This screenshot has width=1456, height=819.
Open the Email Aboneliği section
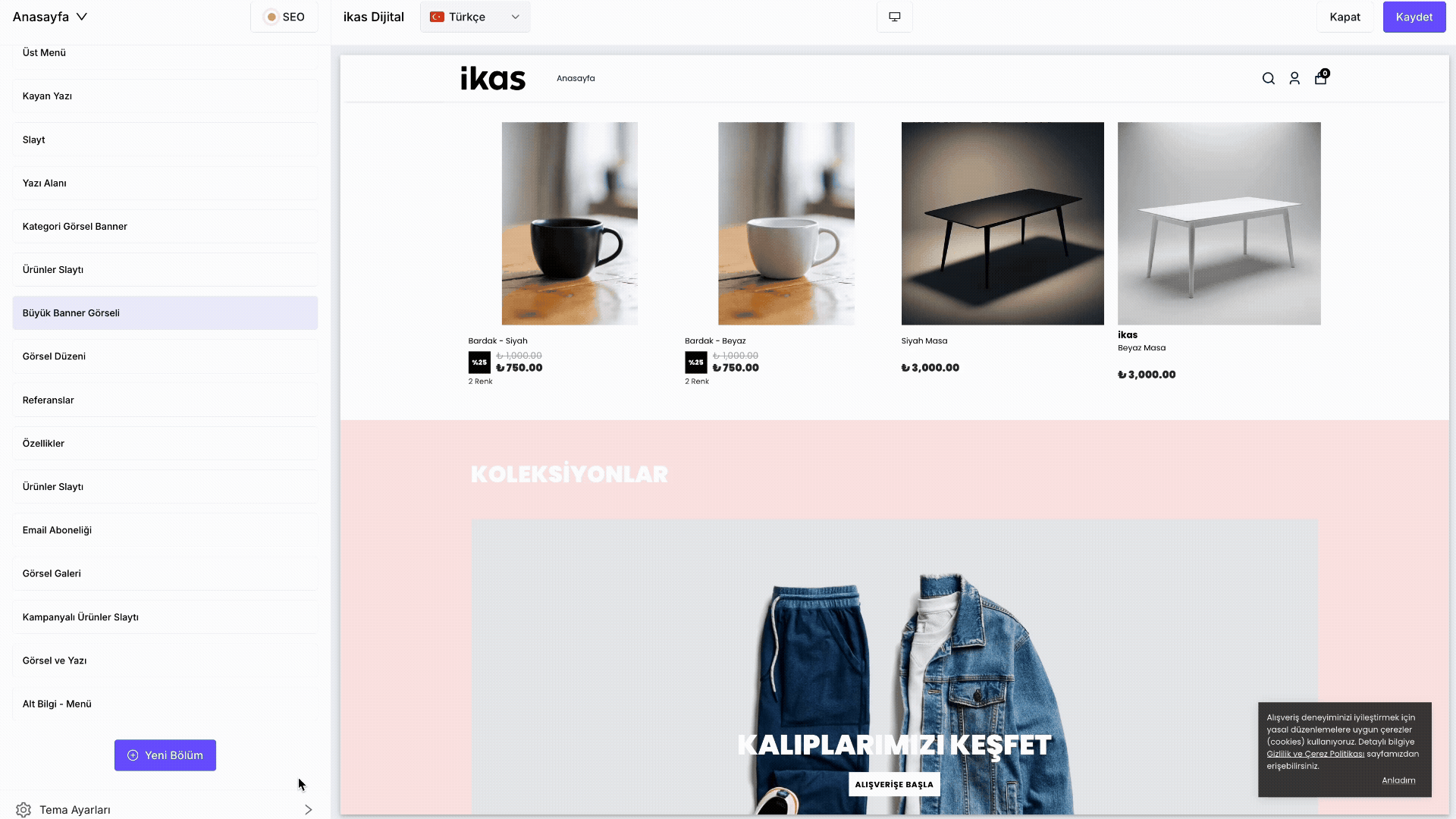click(165, 530)
